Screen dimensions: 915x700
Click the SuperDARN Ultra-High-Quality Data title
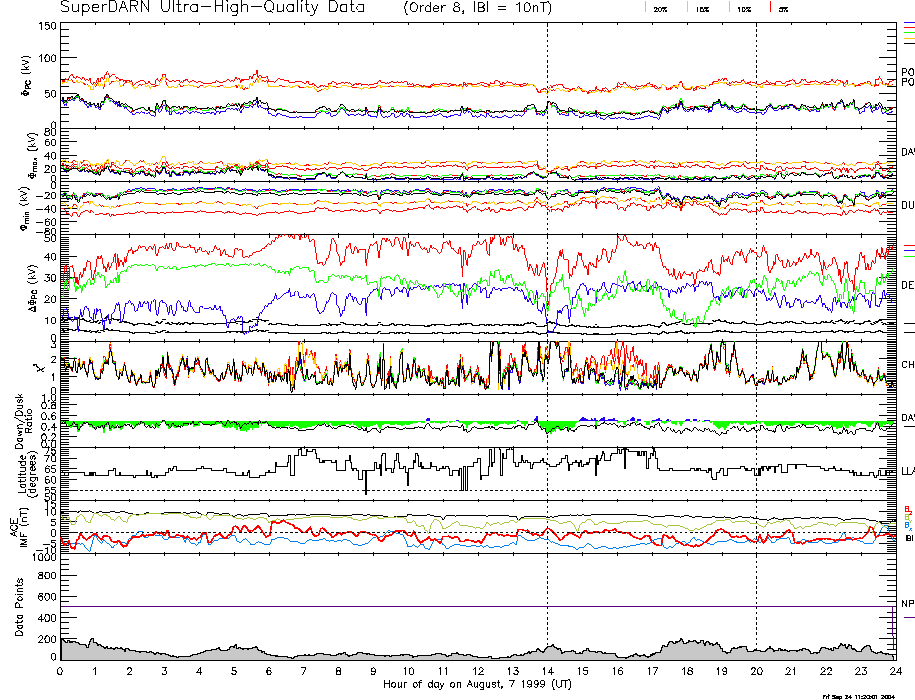click(212, 8)
